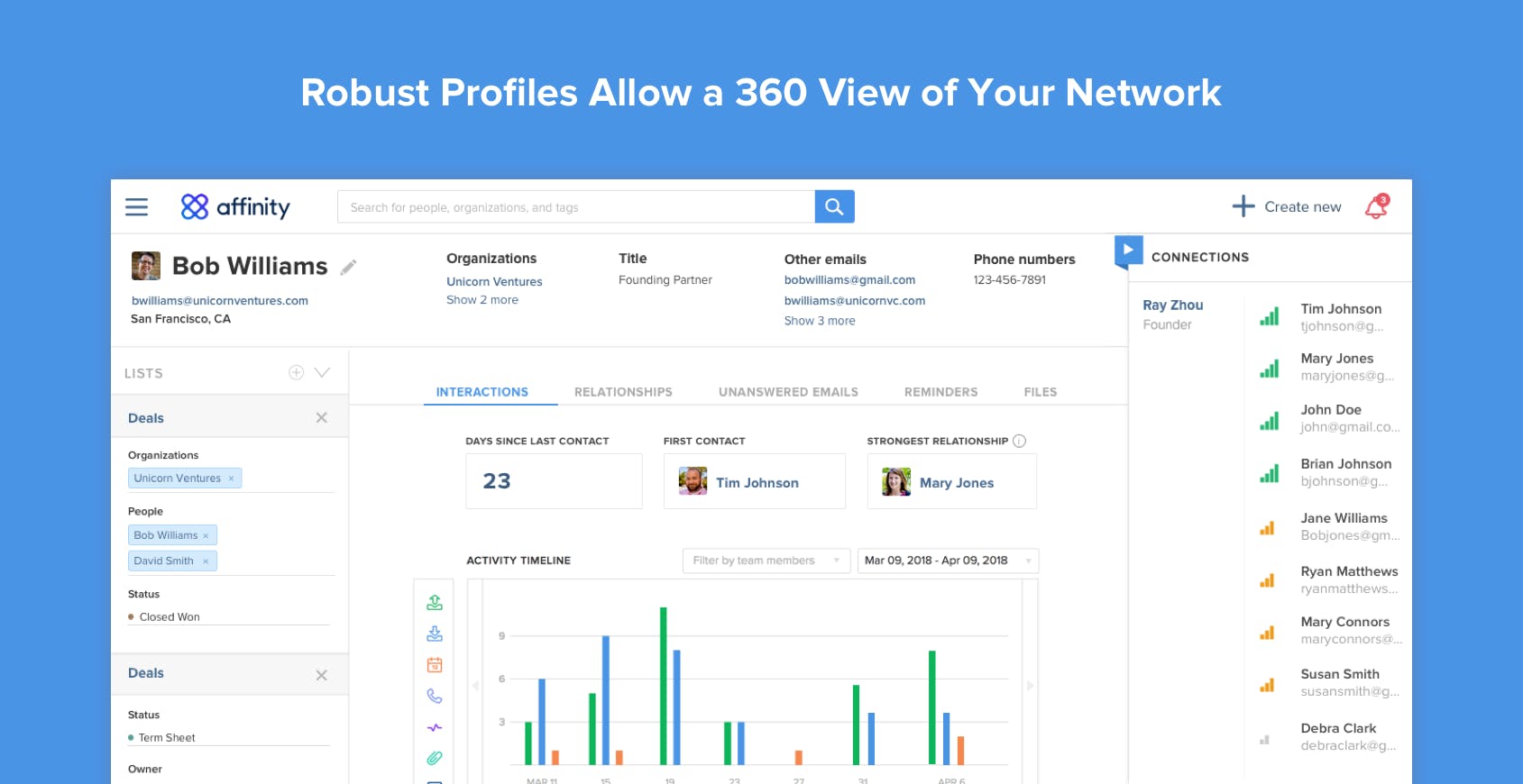Collapse the Connections panel arrow
1523x784 pixels.
pyautogui.click(x=1128, y=251)
